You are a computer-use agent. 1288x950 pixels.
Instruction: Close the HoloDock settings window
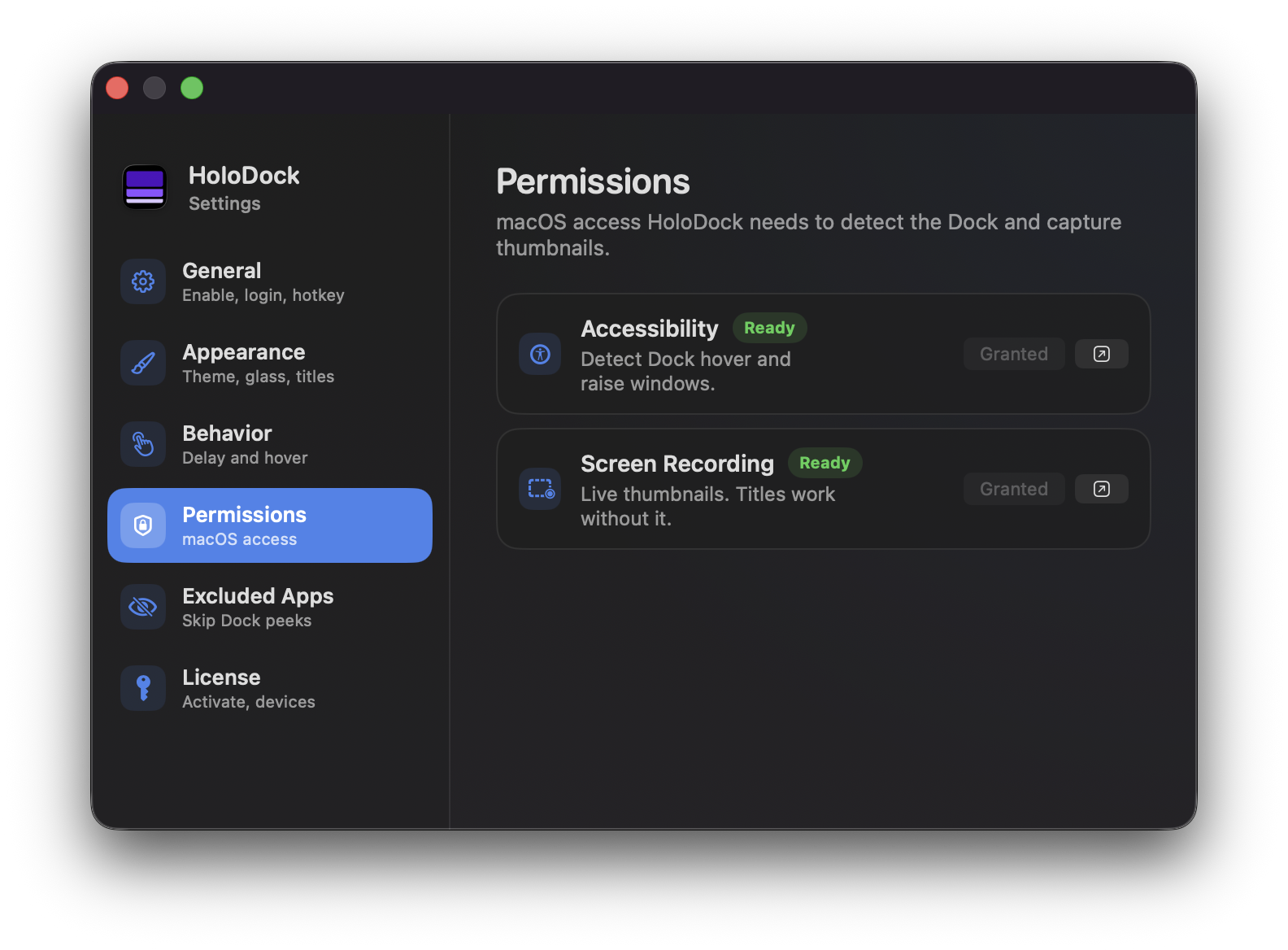[117, 88]
